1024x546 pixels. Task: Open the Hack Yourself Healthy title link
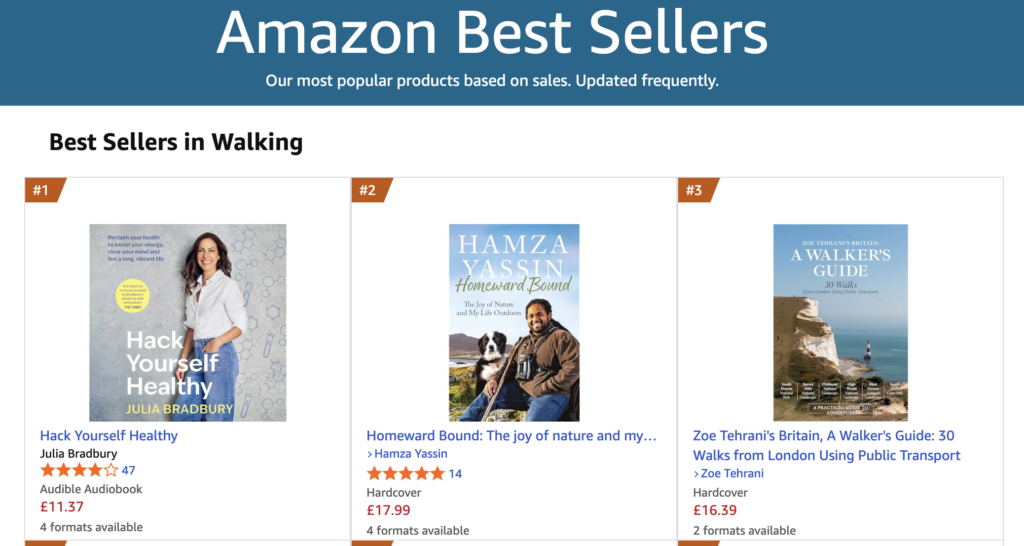click(109, 436)
